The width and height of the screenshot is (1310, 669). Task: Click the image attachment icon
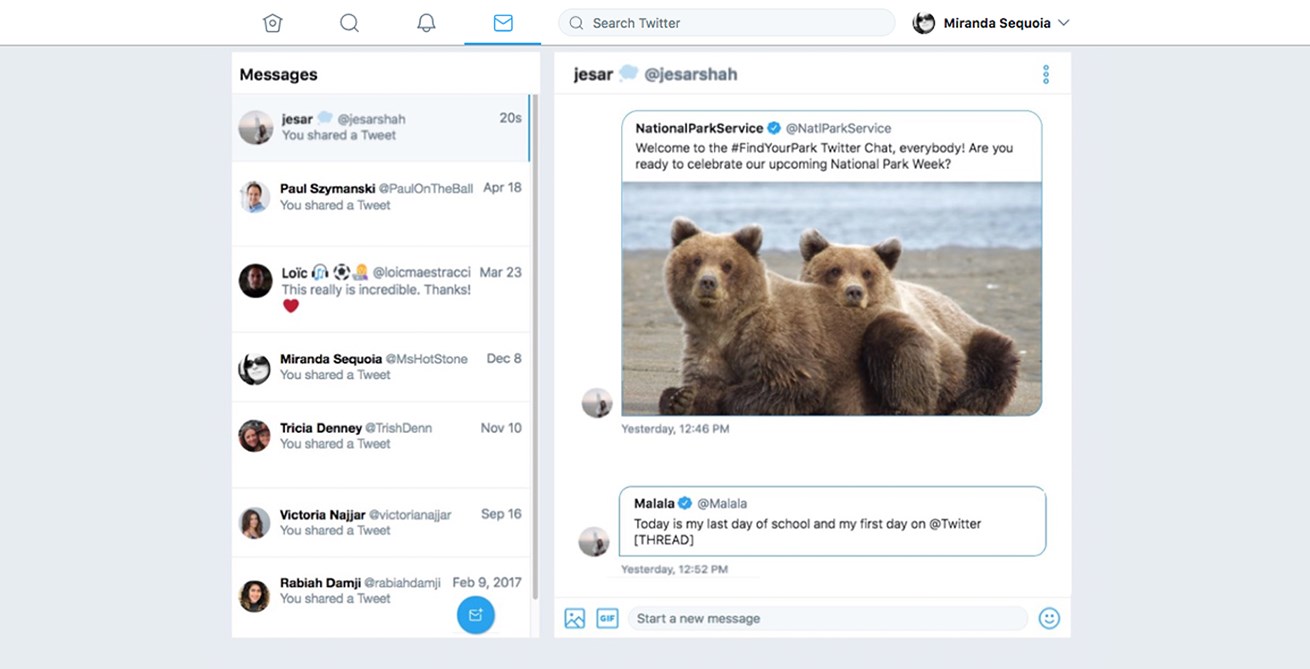click(x=574, y=618)
